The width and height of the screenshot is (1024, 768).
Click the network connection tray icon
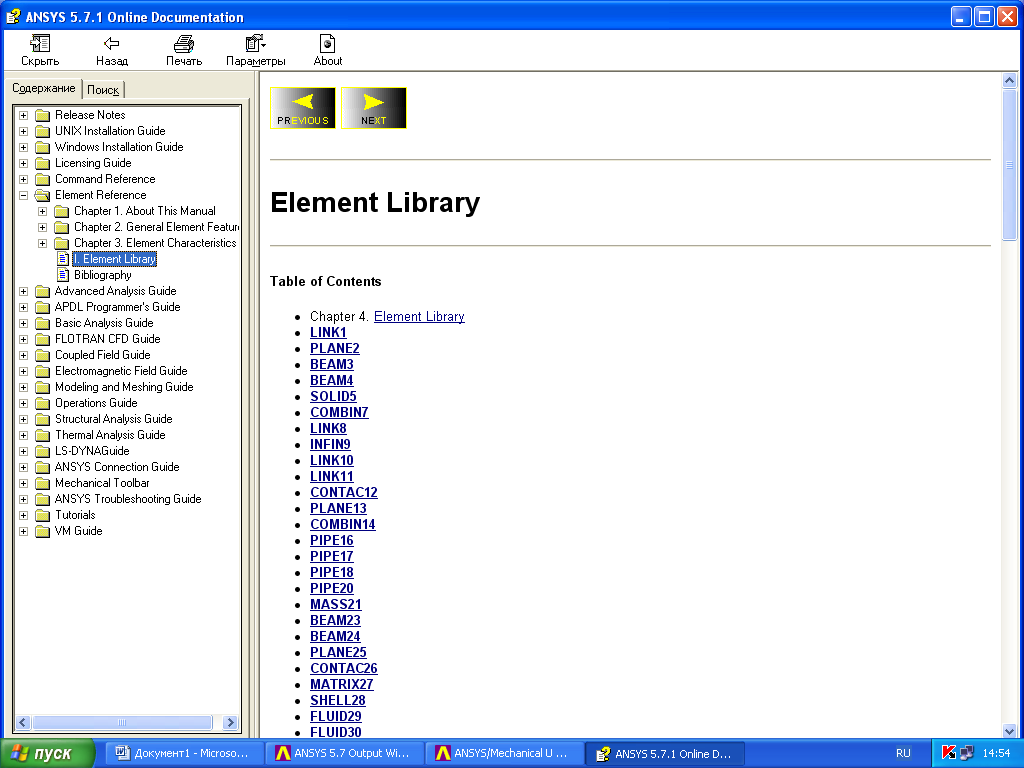coord(967,753)
